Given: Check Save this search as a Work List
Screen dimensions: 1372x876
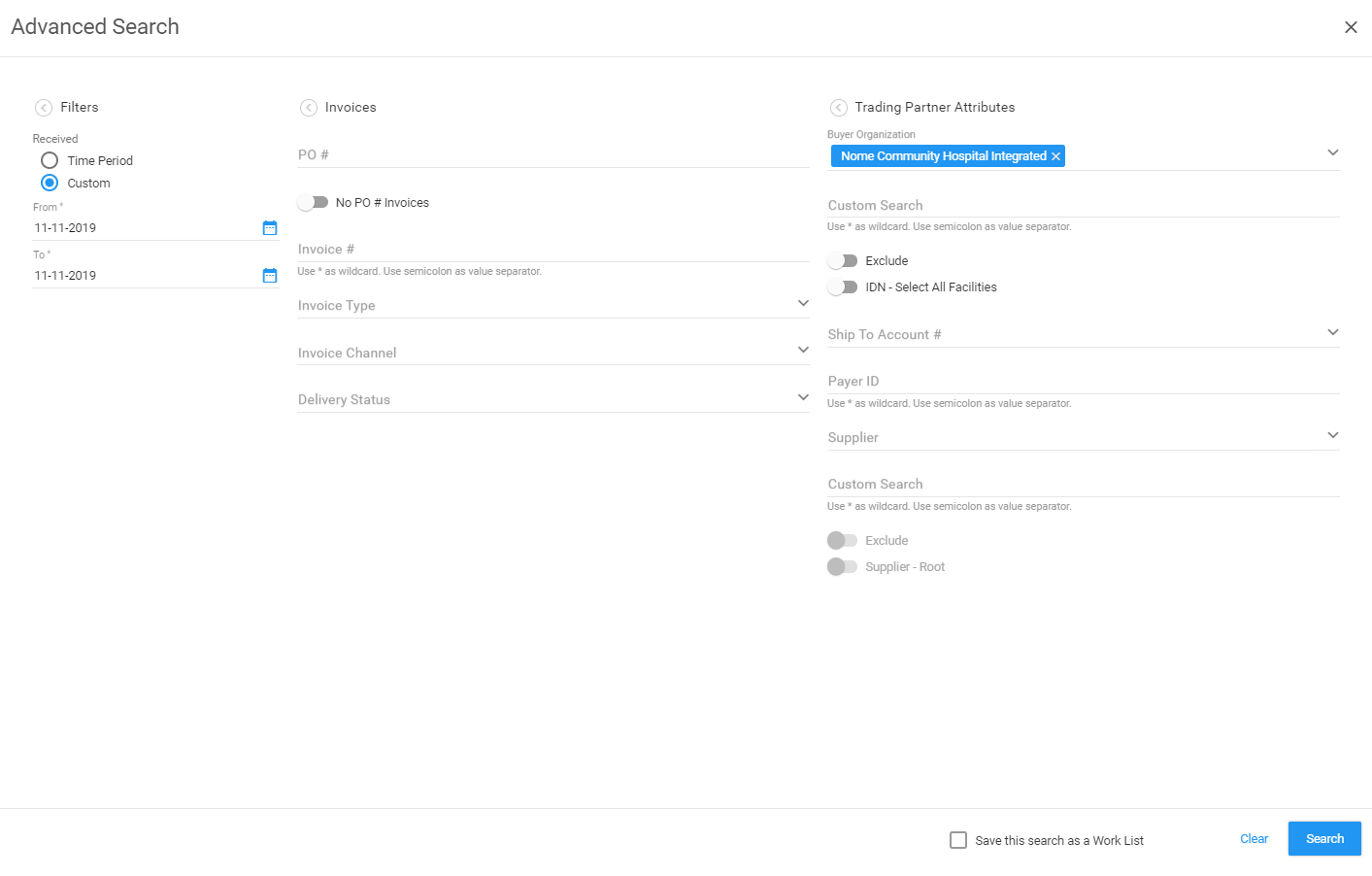Looking at the screenshot, I should click(x=958, y=839).
